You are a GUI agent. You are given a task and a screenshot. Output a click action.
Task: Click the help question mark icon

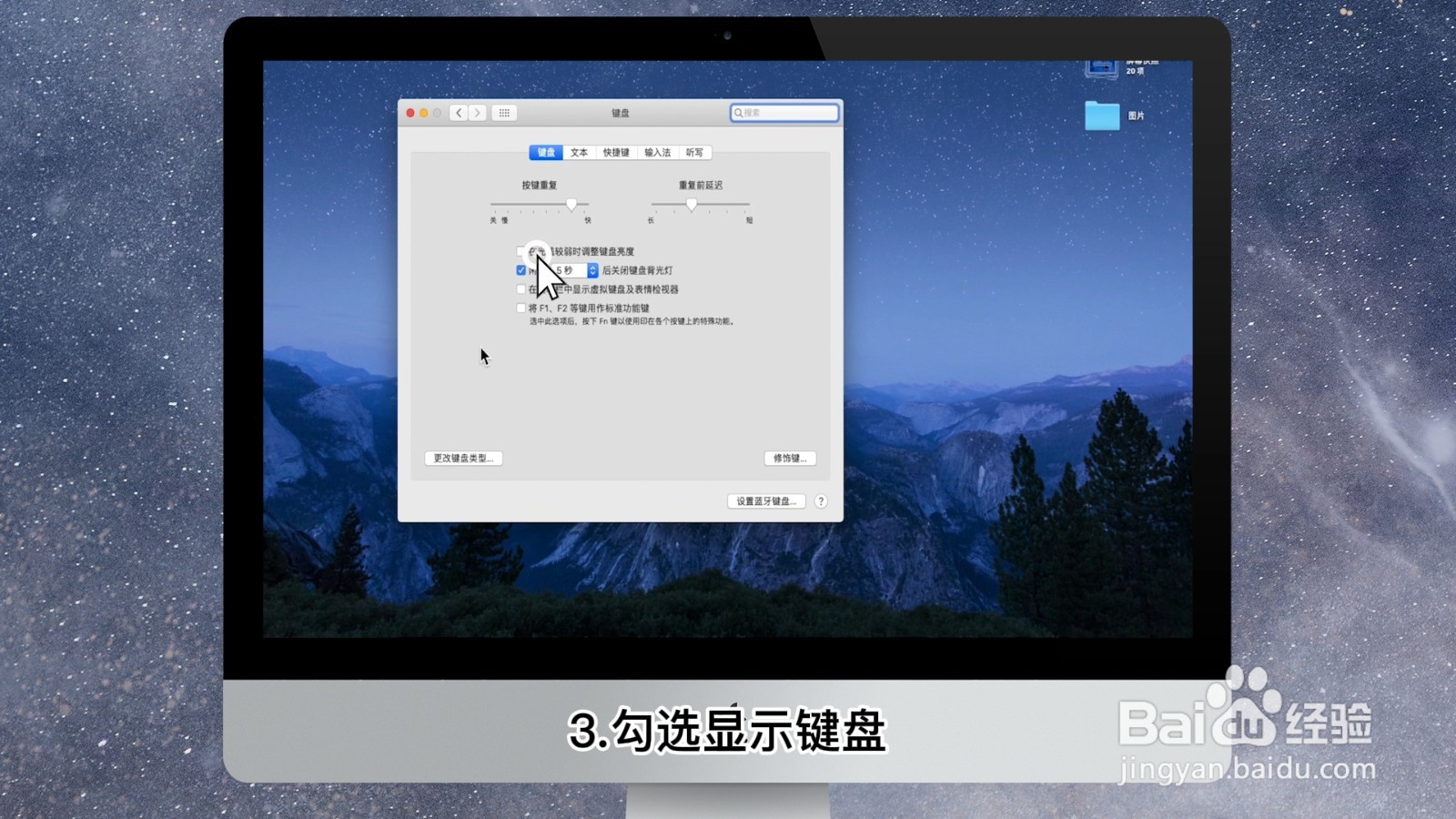tap(820, 500)
